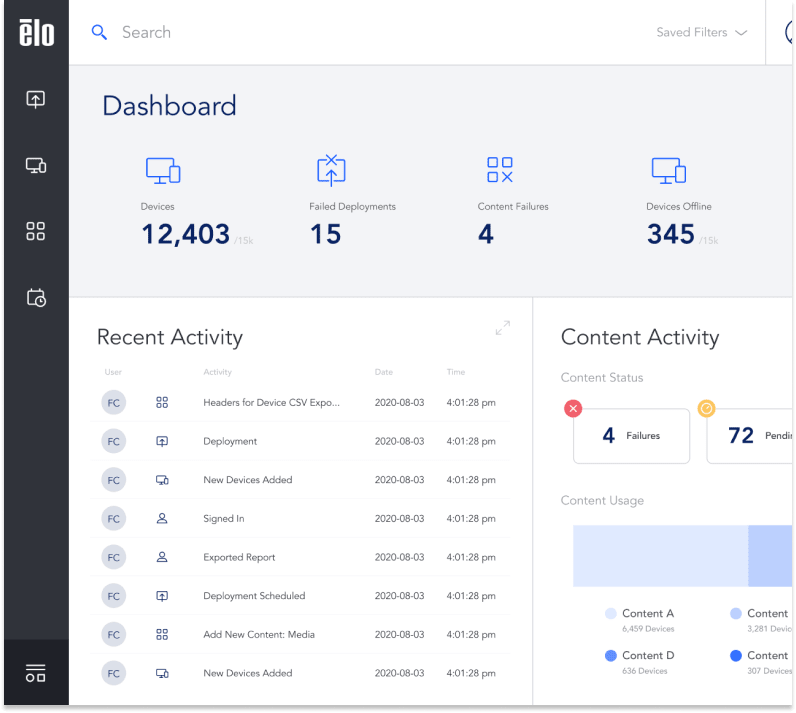The width and height of the screenshot is (796, 713).
Task: Click deployment icon in Deployment Scheduled row
Action: point(162,596)
